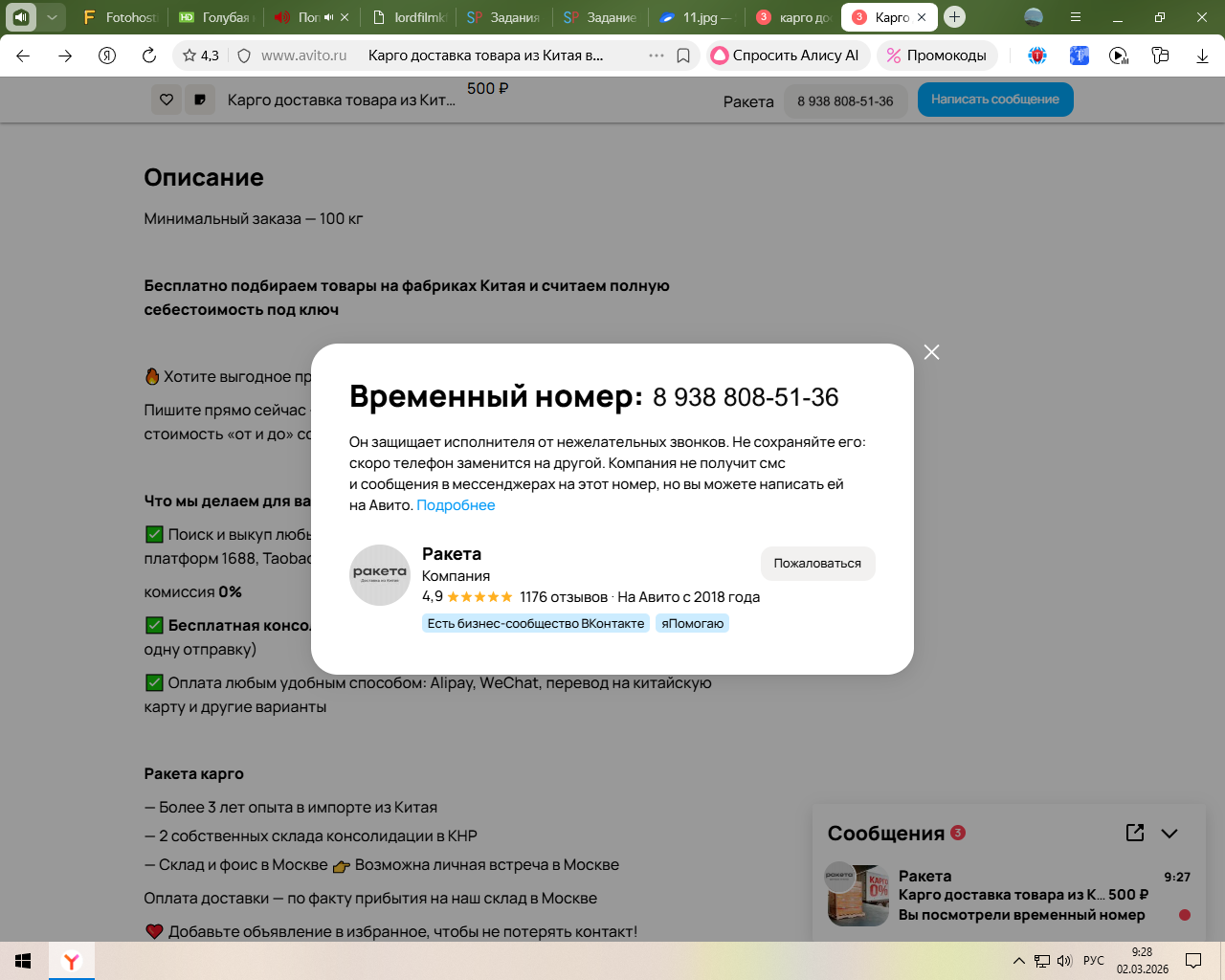Close the temporary number popup
The width and height of the screenshot is (1225, 980).
pyautogui.click(x=931, y=352)
